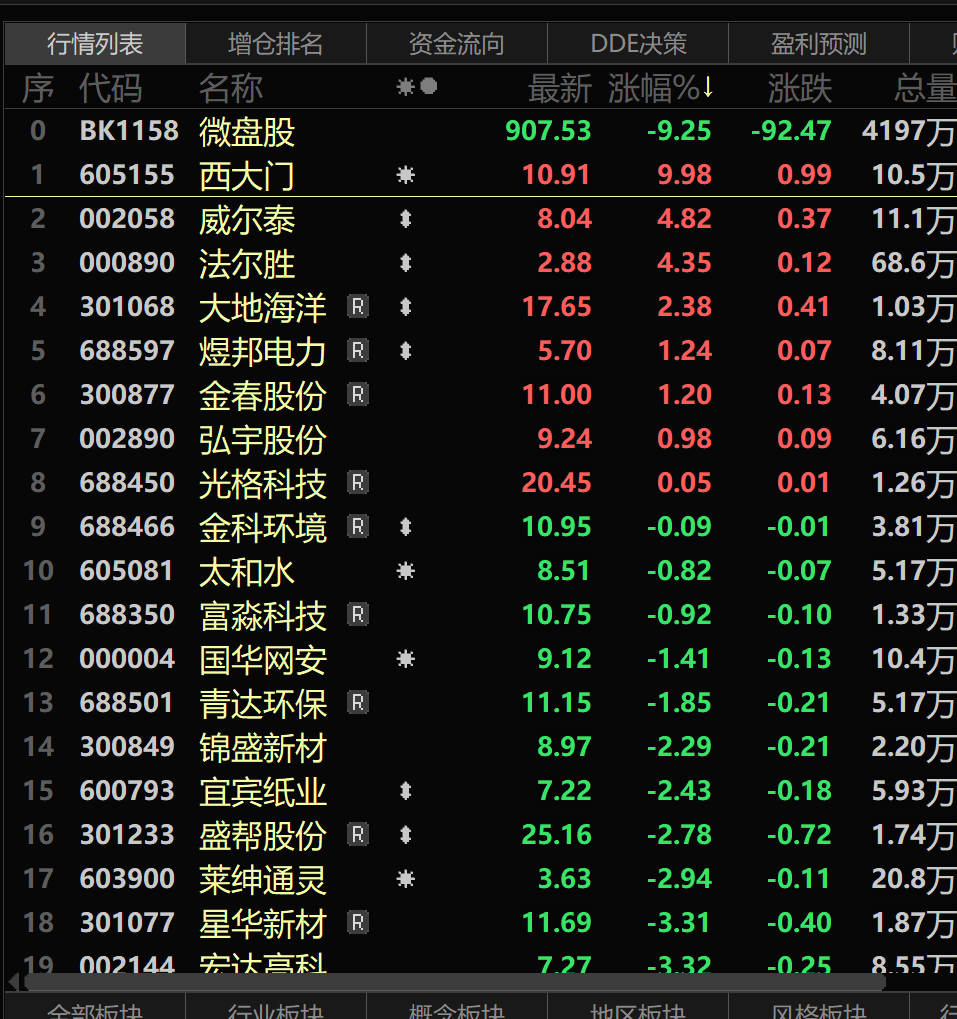Select the 微盘股 index row name
957x1019 pixels.
pos(247,132)
